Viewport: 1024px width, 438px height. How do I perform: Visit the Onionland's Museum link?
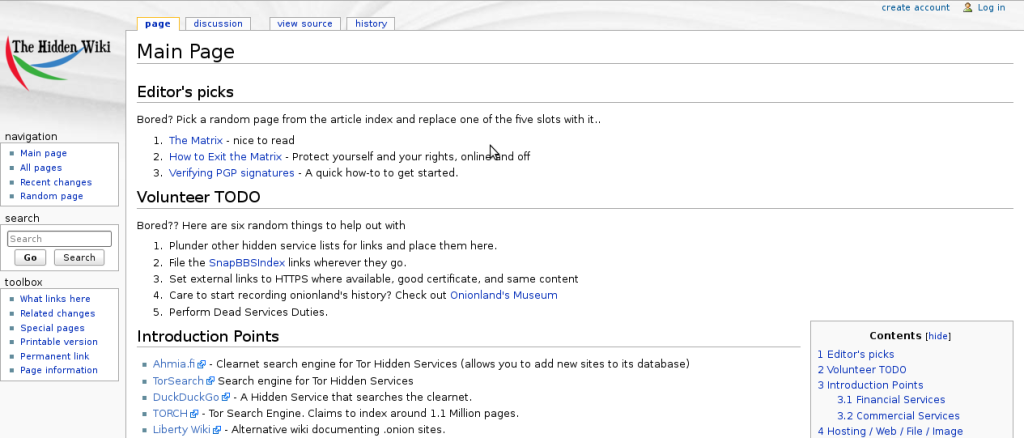(503, 296)
